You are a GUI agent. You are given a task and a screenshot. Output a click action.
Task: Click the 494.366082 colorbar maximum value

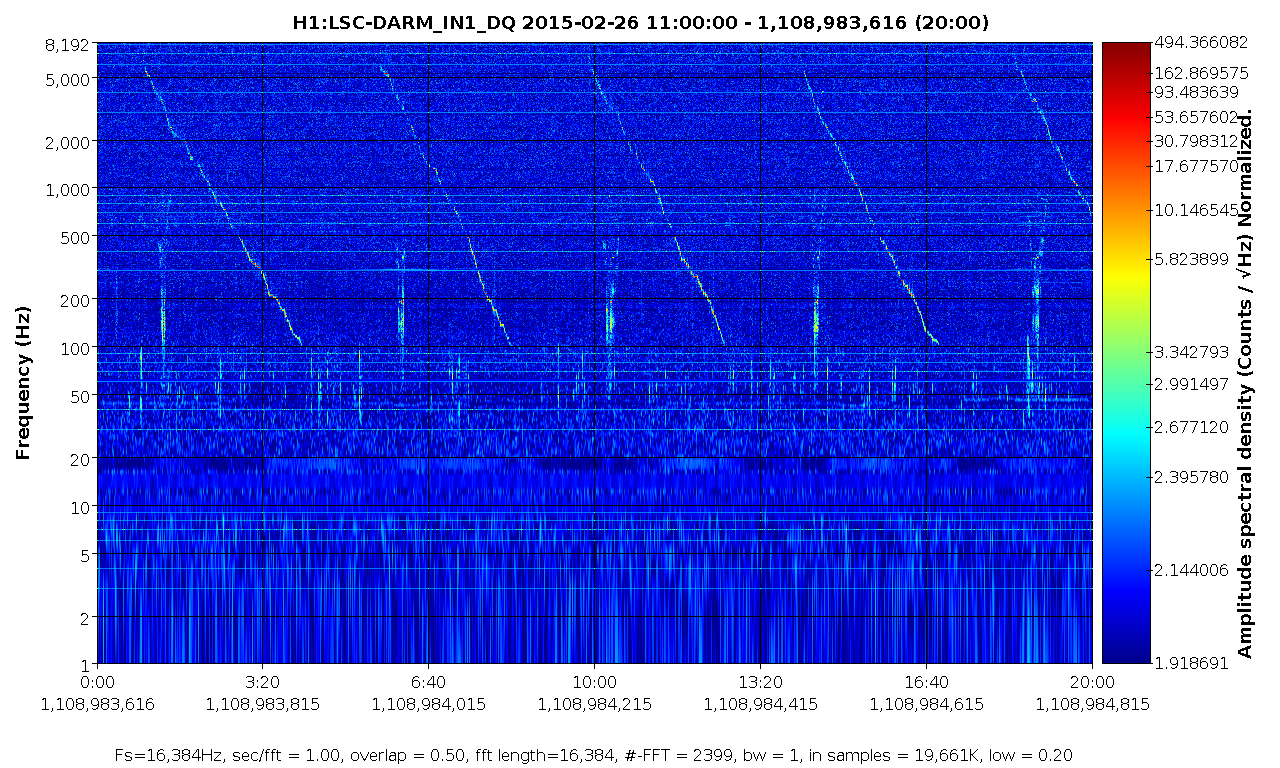(1201, 42)
